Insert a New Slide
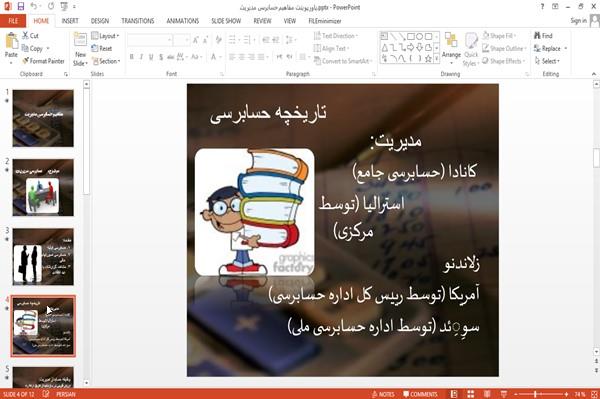The width and height of the screenshot is (600, 399). pyautogui.click(x=80, y=50)
